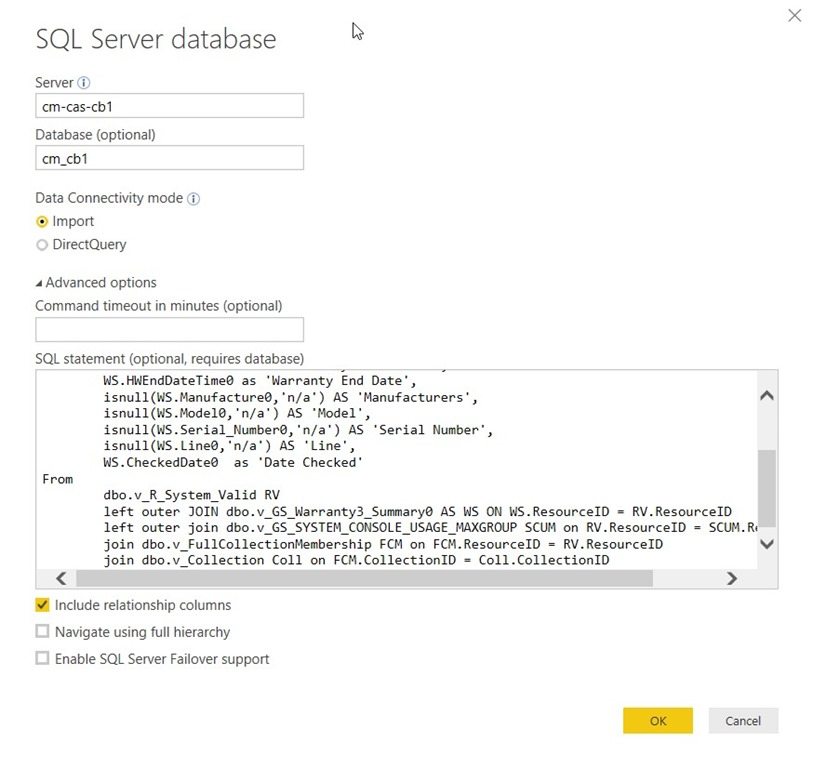Screen dimensions: 813x768
Task: Click the Data Connectivity mode info icon
Action: 193,199
